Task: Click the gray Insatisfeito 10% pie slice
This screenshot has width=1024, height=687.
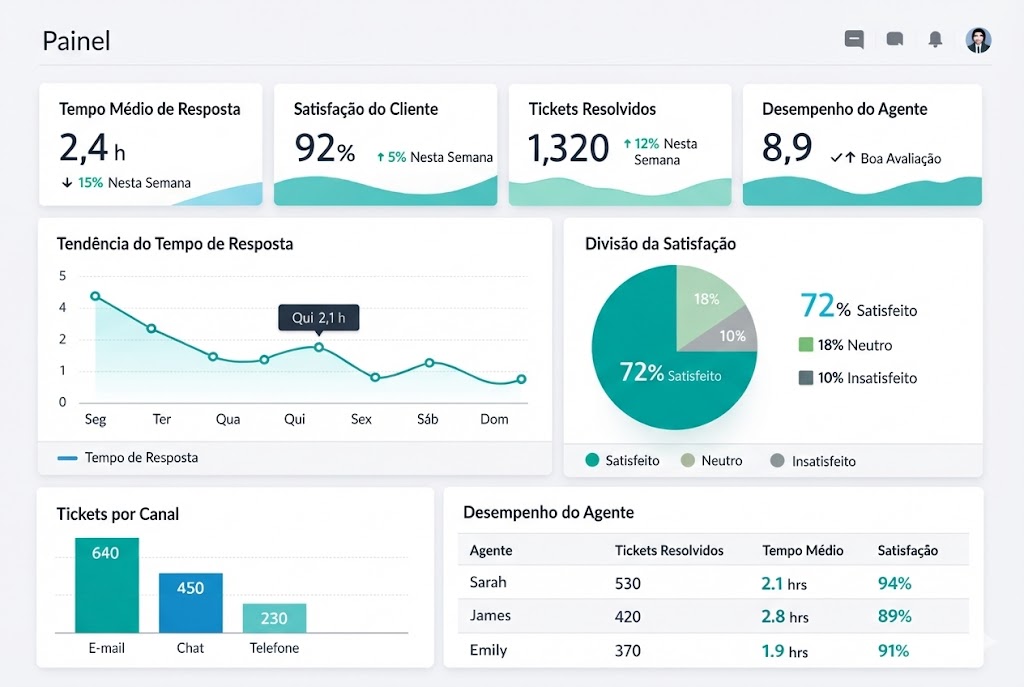Action: pos(735,334)
